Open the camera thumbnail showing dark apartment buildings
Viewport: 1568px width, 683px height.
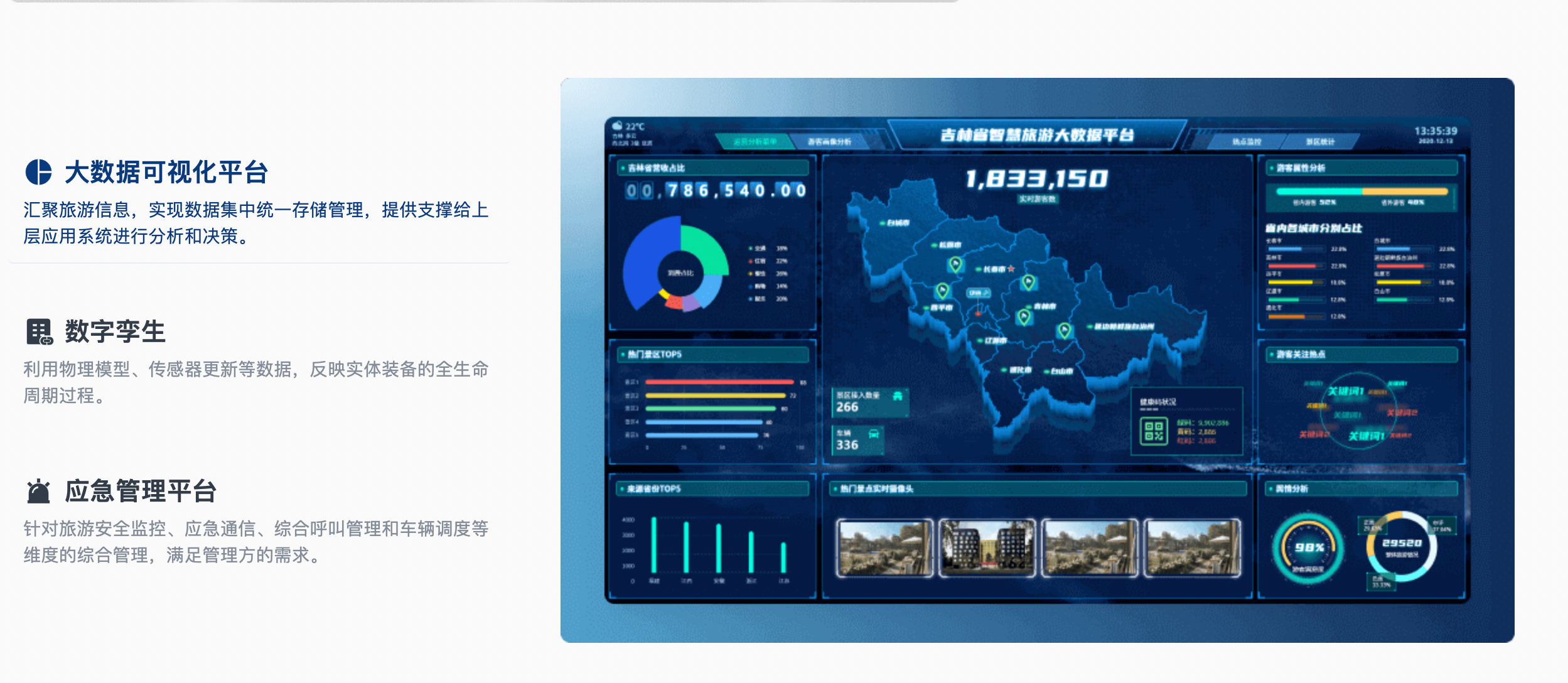987,547
